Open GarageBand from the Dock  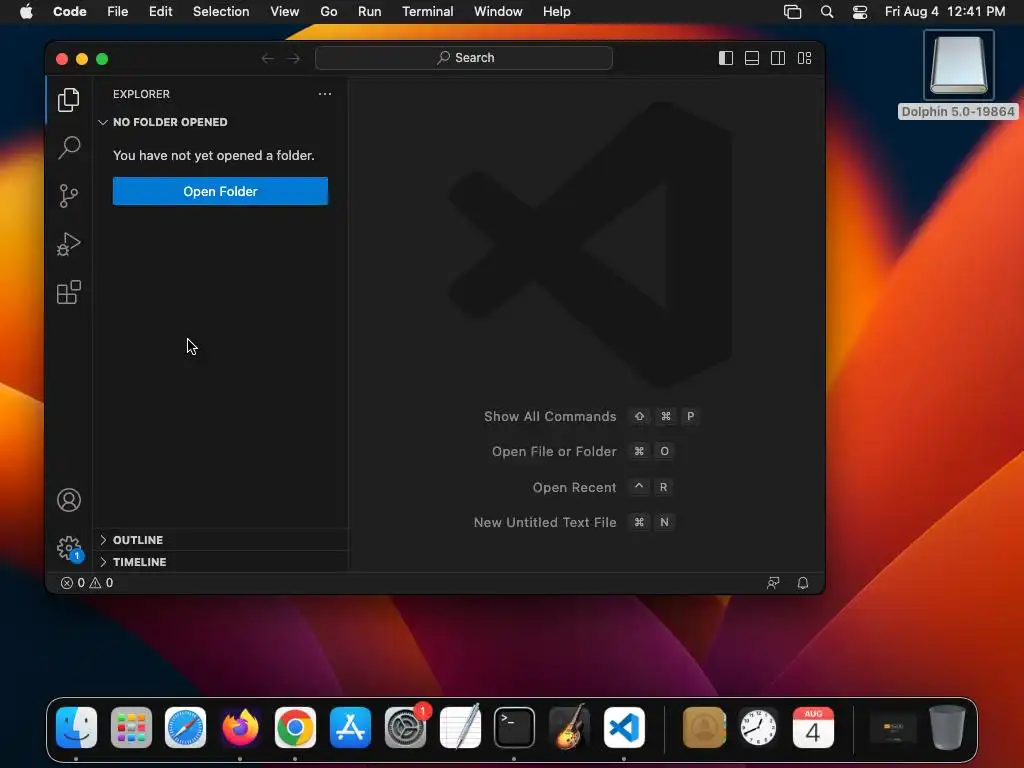tap(569, 727)
